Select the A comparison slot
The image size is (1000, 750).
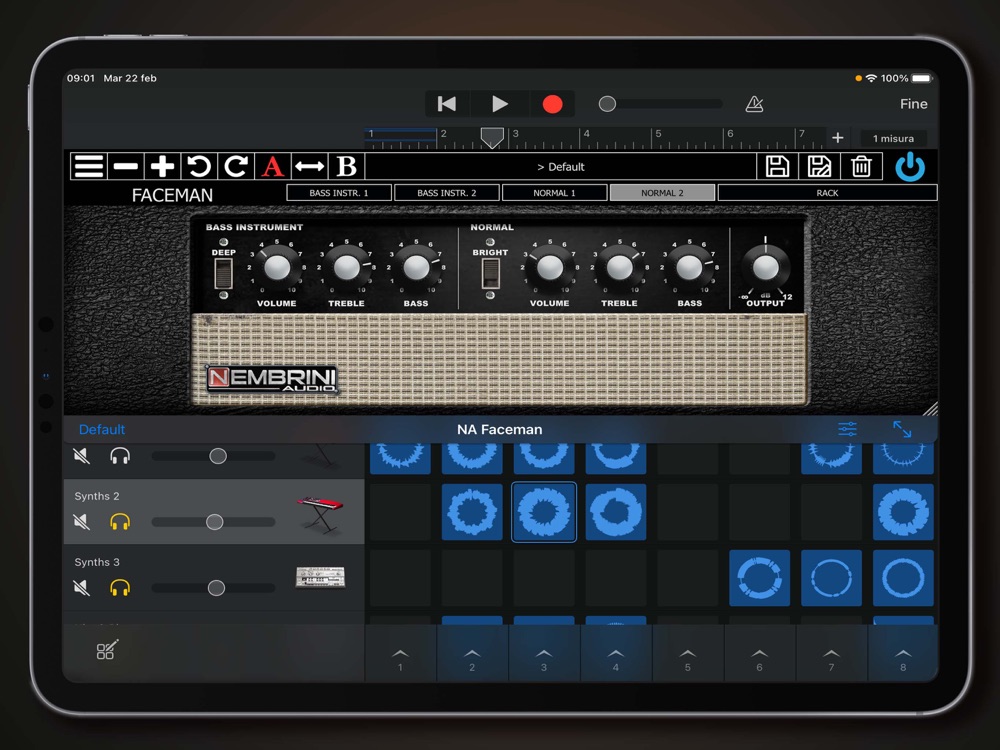coord(273,166)
